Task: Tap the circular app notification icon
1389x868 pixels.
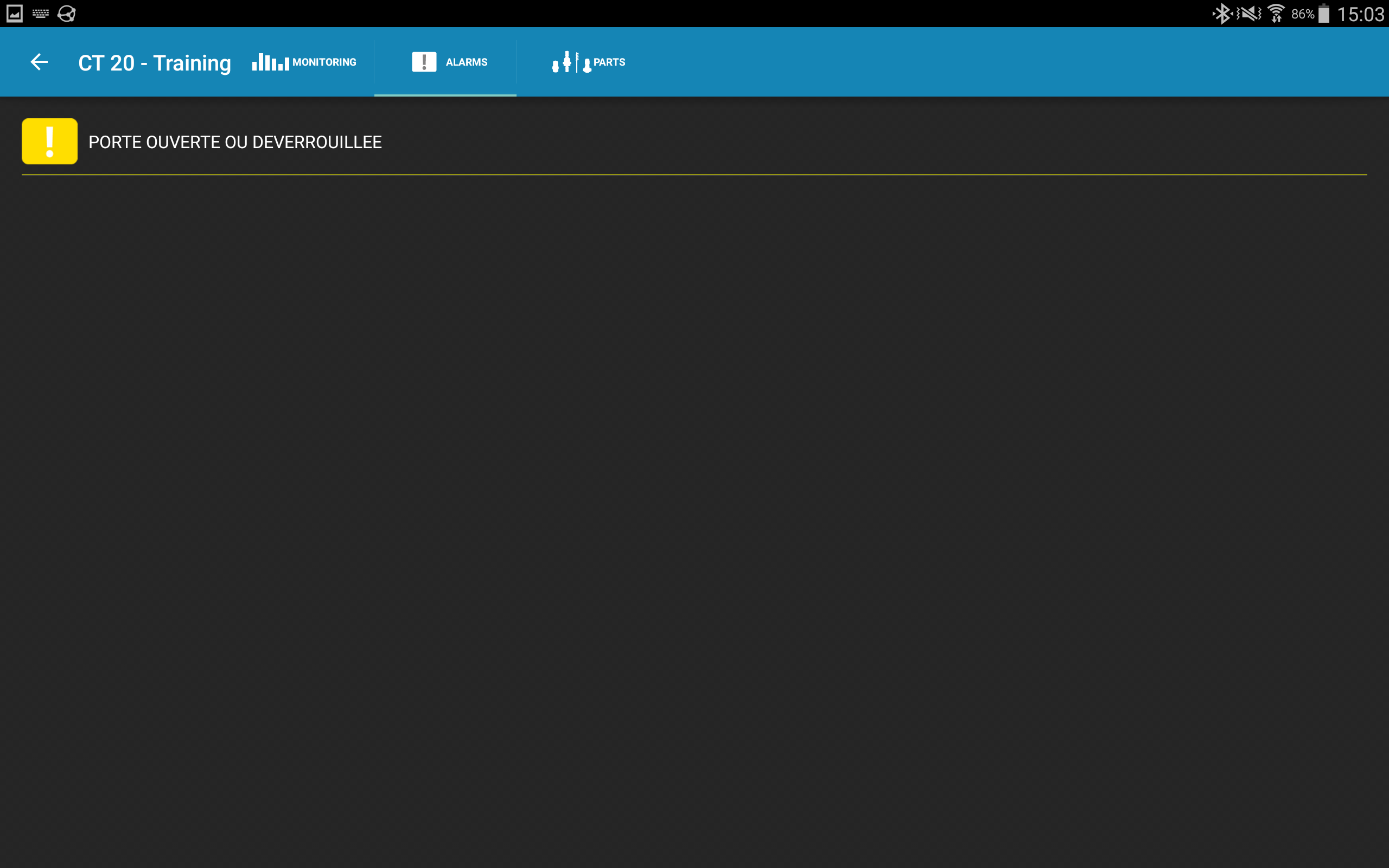Action: (x=67, y=14)
